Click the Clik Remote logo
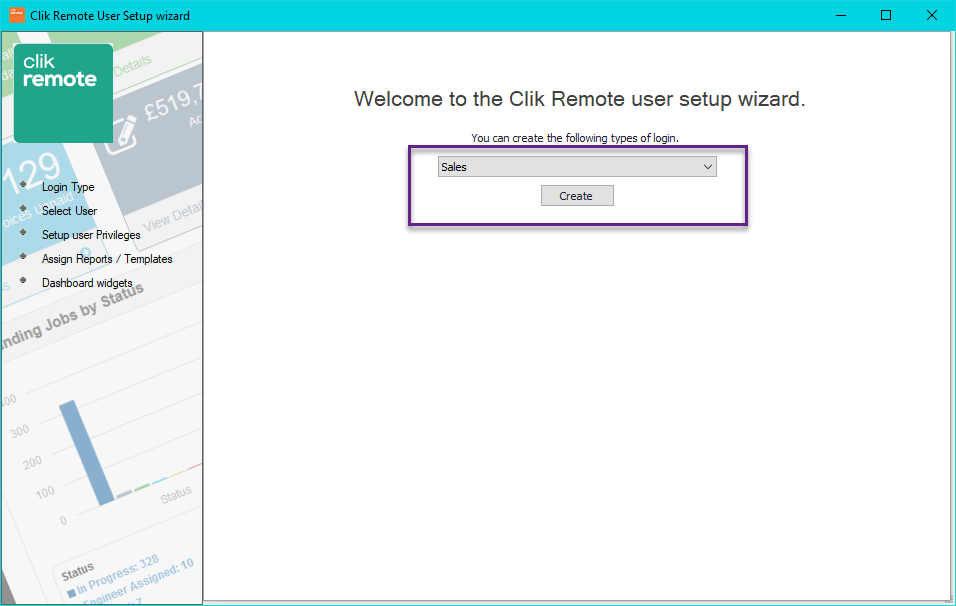The image size is (956, 606). point(62,92)
